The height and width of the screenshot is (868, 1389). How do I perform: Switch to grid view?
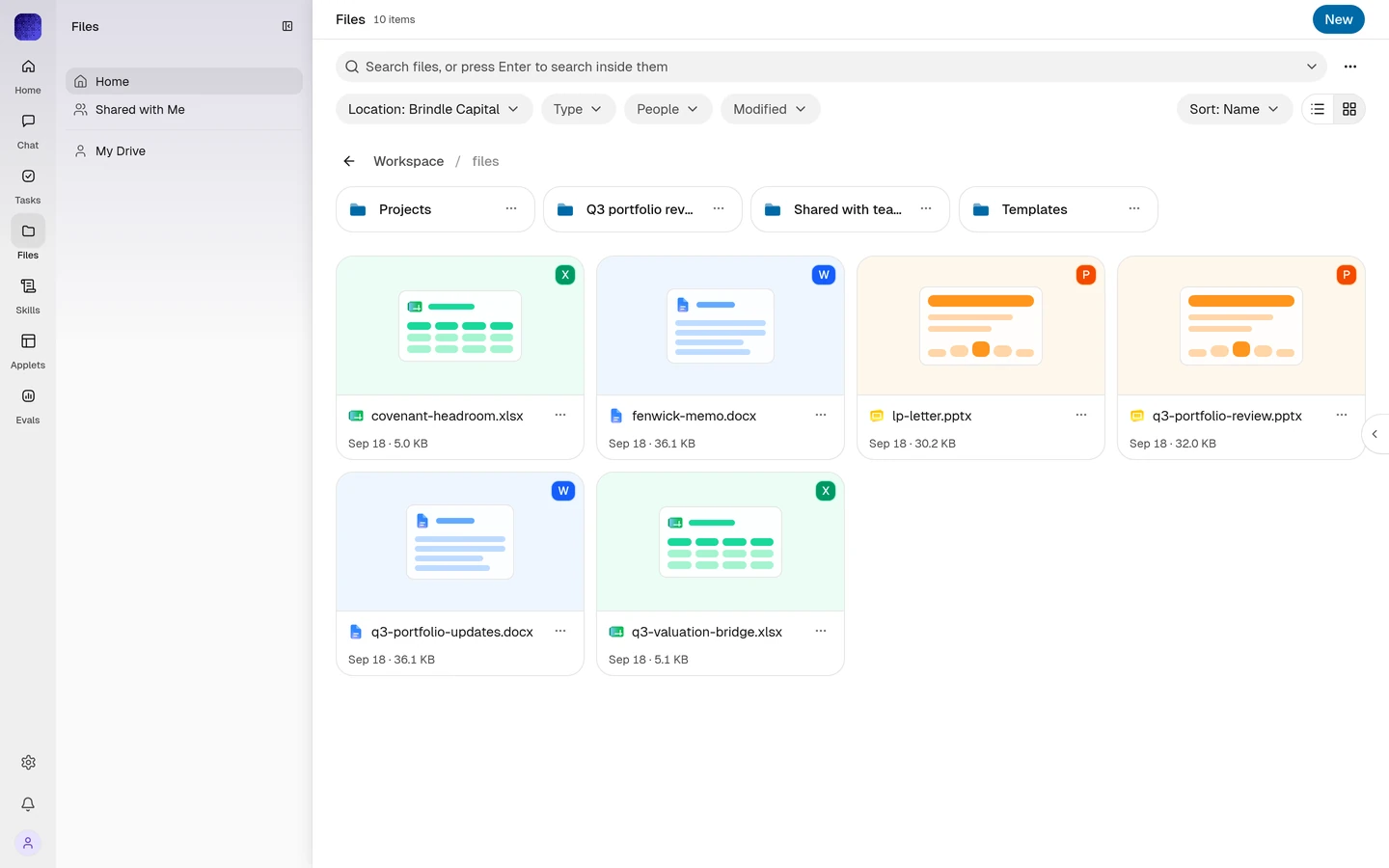click(1349, 109)
